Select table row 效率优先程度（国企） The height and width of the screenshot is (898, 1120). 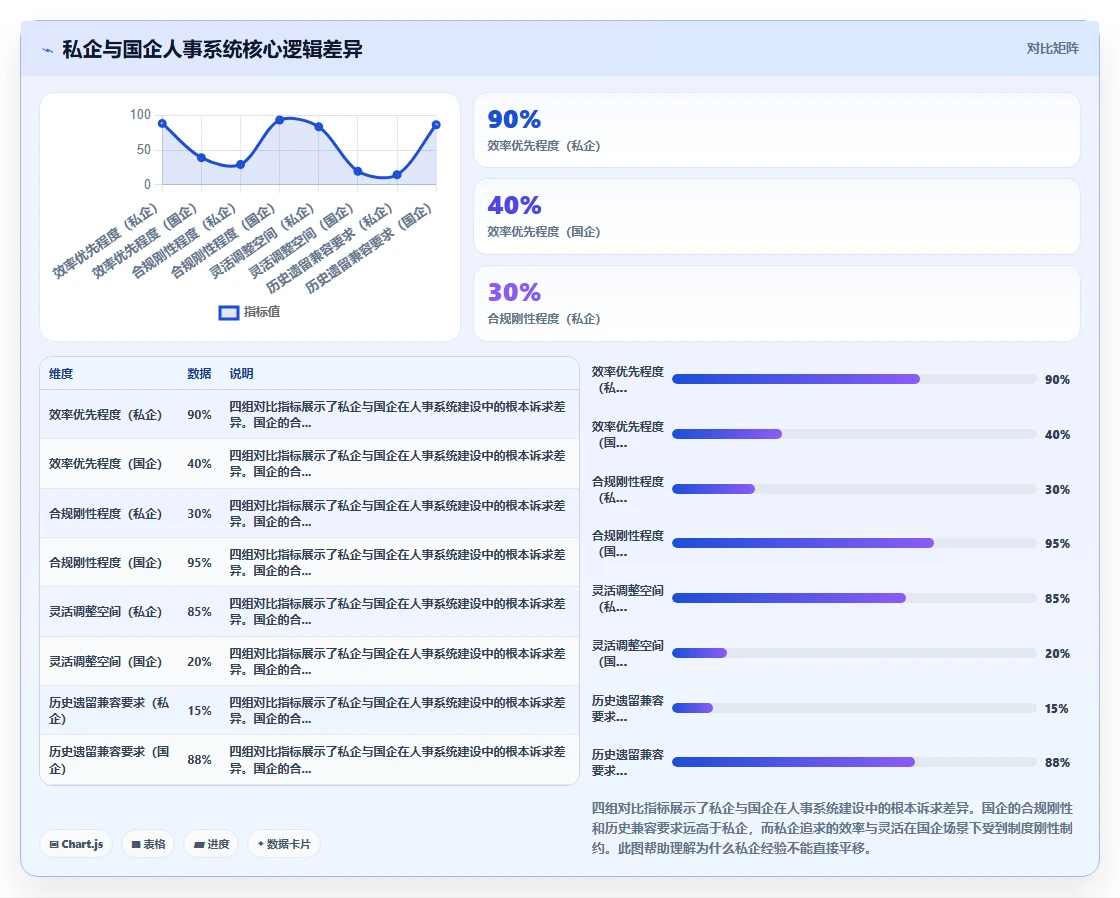tap(309, 464)
